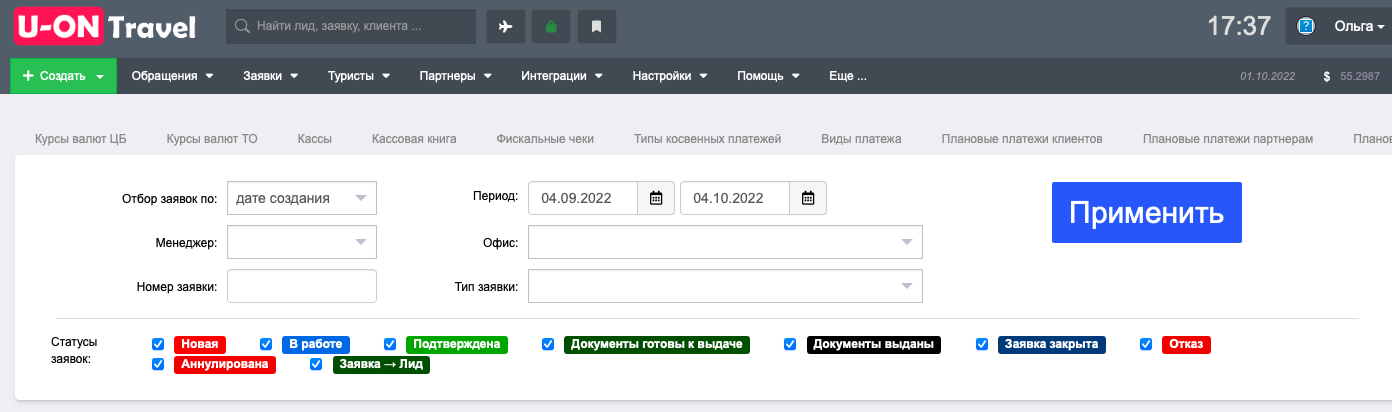Expand the Тип заявки dropdown
Viewport: 1392px width, 412px height.
[x=725, y=286]
